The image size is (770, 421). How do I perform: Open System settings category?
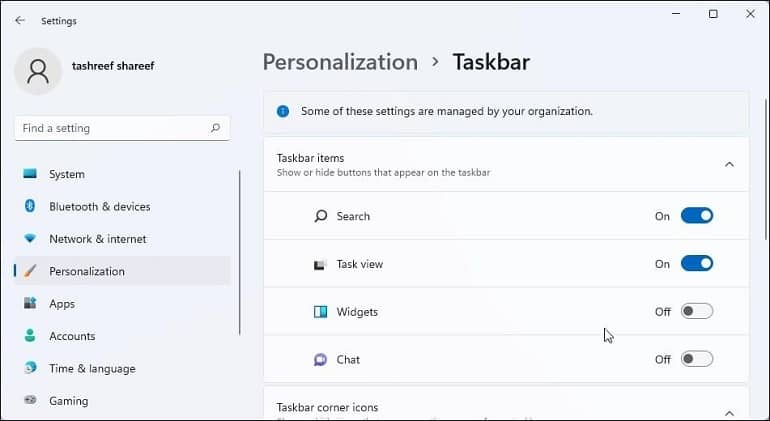click(x=122, y=174)
